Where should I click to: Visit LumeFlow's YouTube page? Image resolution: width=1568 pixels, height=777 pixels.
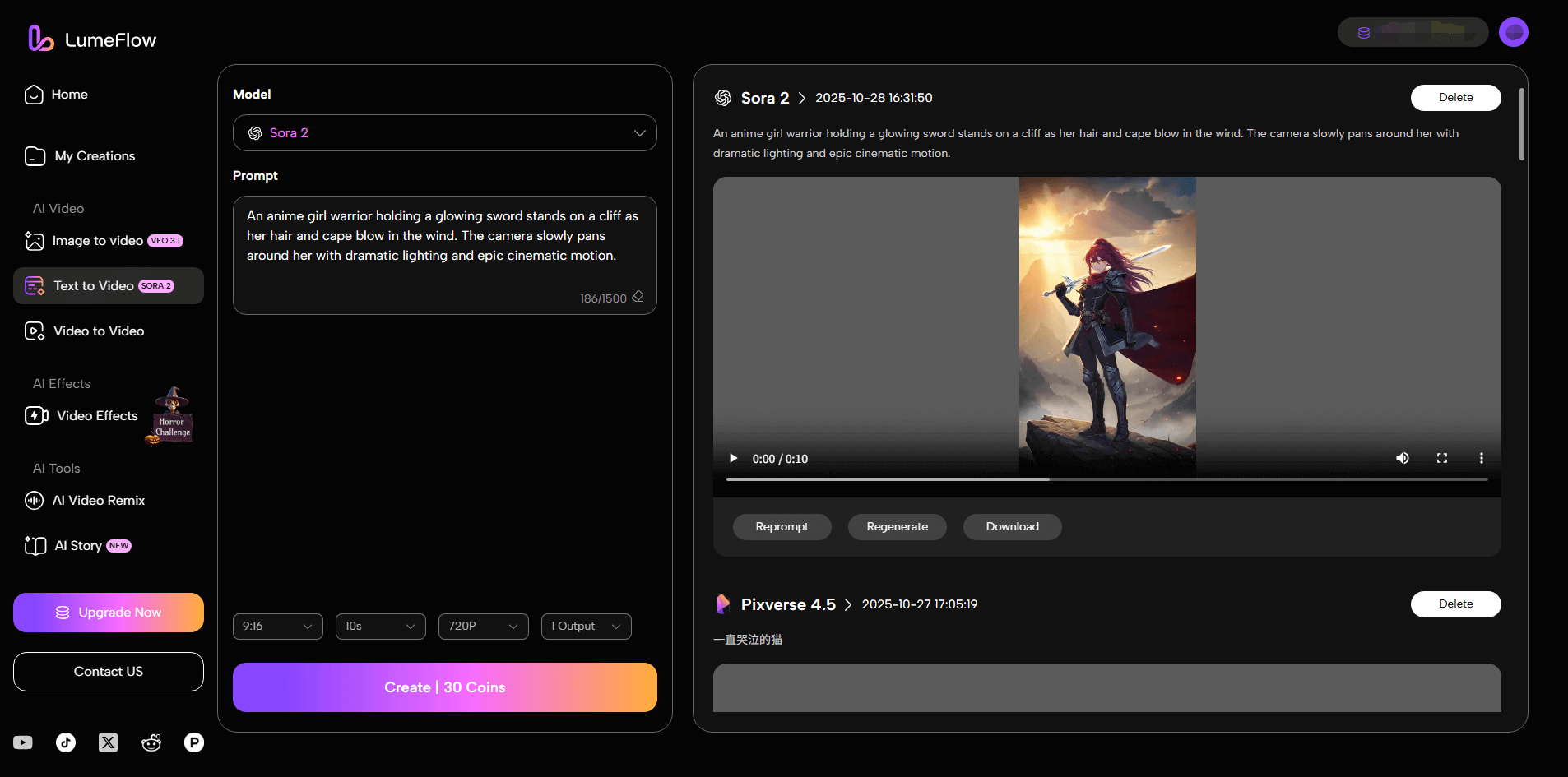coord(22,742)
